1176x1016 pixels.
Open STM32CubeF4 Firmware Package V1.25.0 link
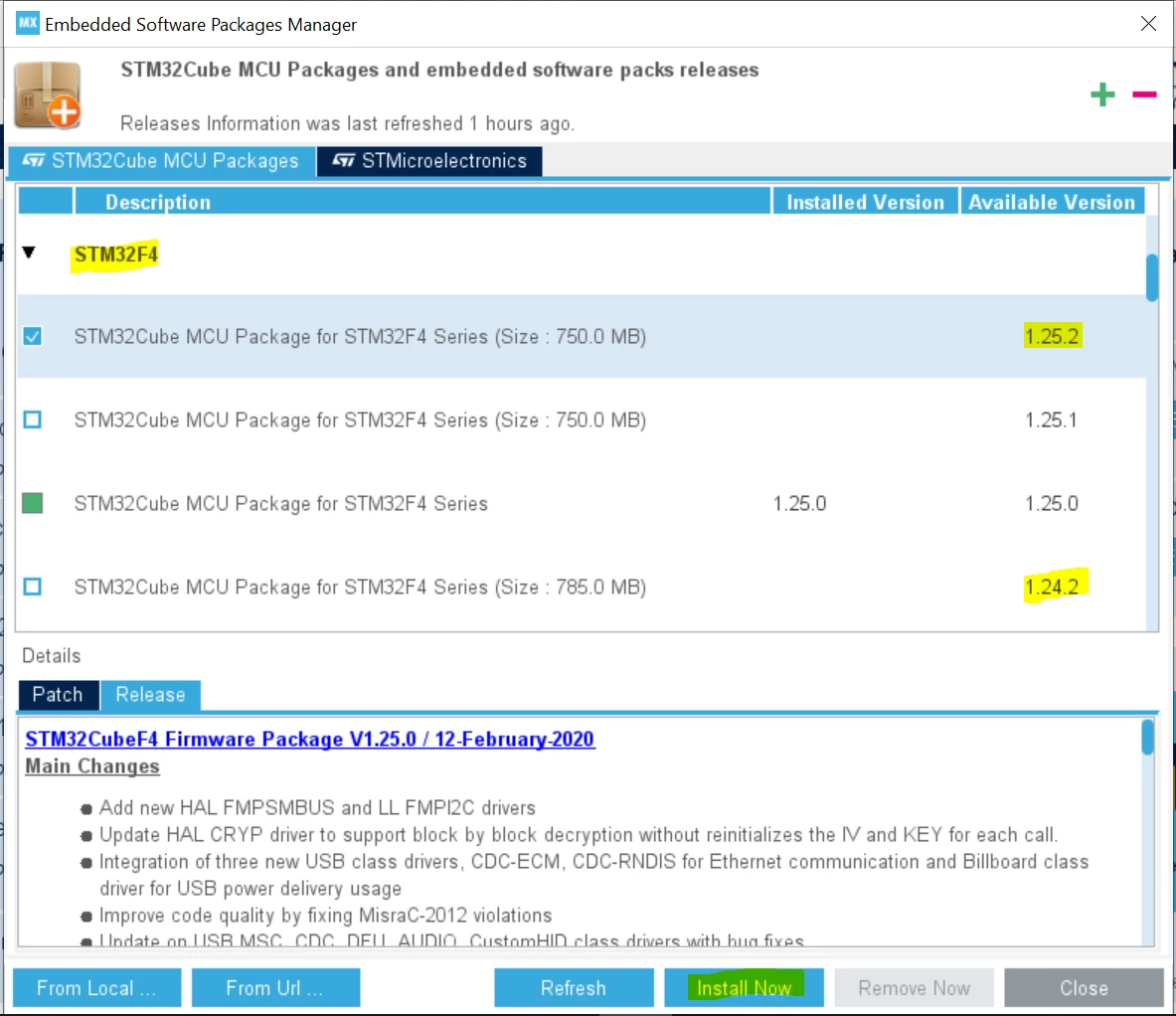(x=310, y=740)
